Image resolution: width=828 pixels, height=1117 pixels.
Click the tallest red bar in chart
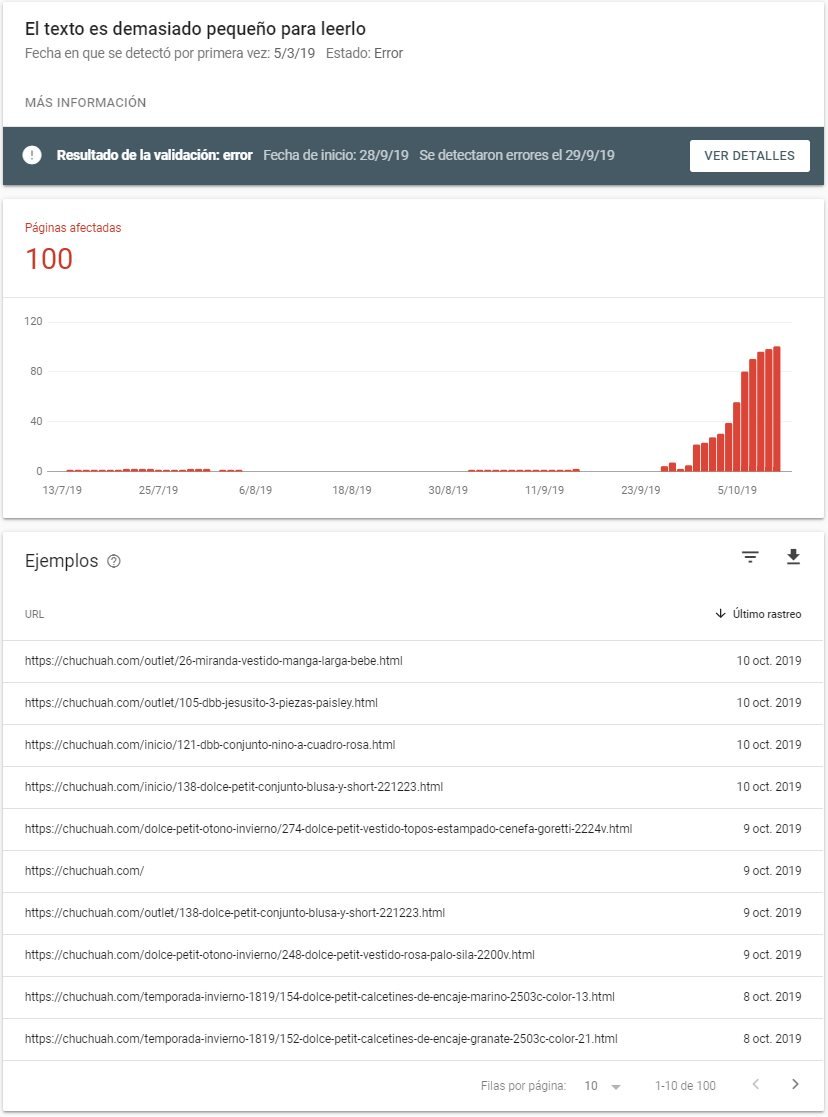pyautogui.click(x=777, y=408)
